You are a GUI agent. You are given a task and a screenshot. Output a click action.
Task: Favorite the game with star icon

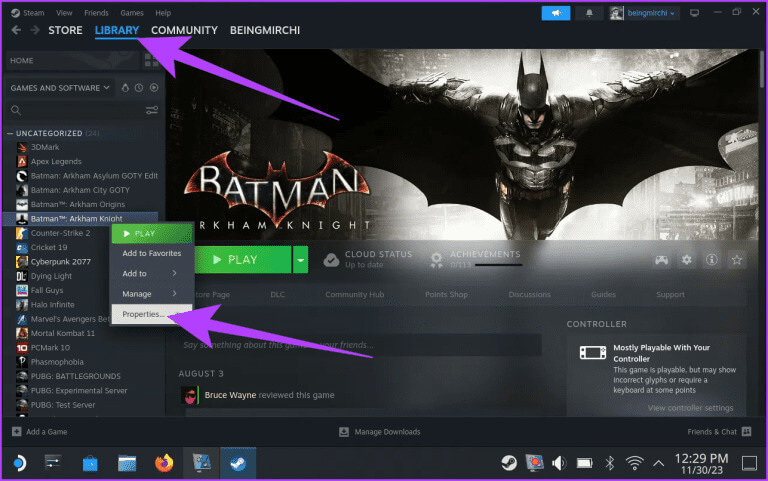tap(737, 260)
